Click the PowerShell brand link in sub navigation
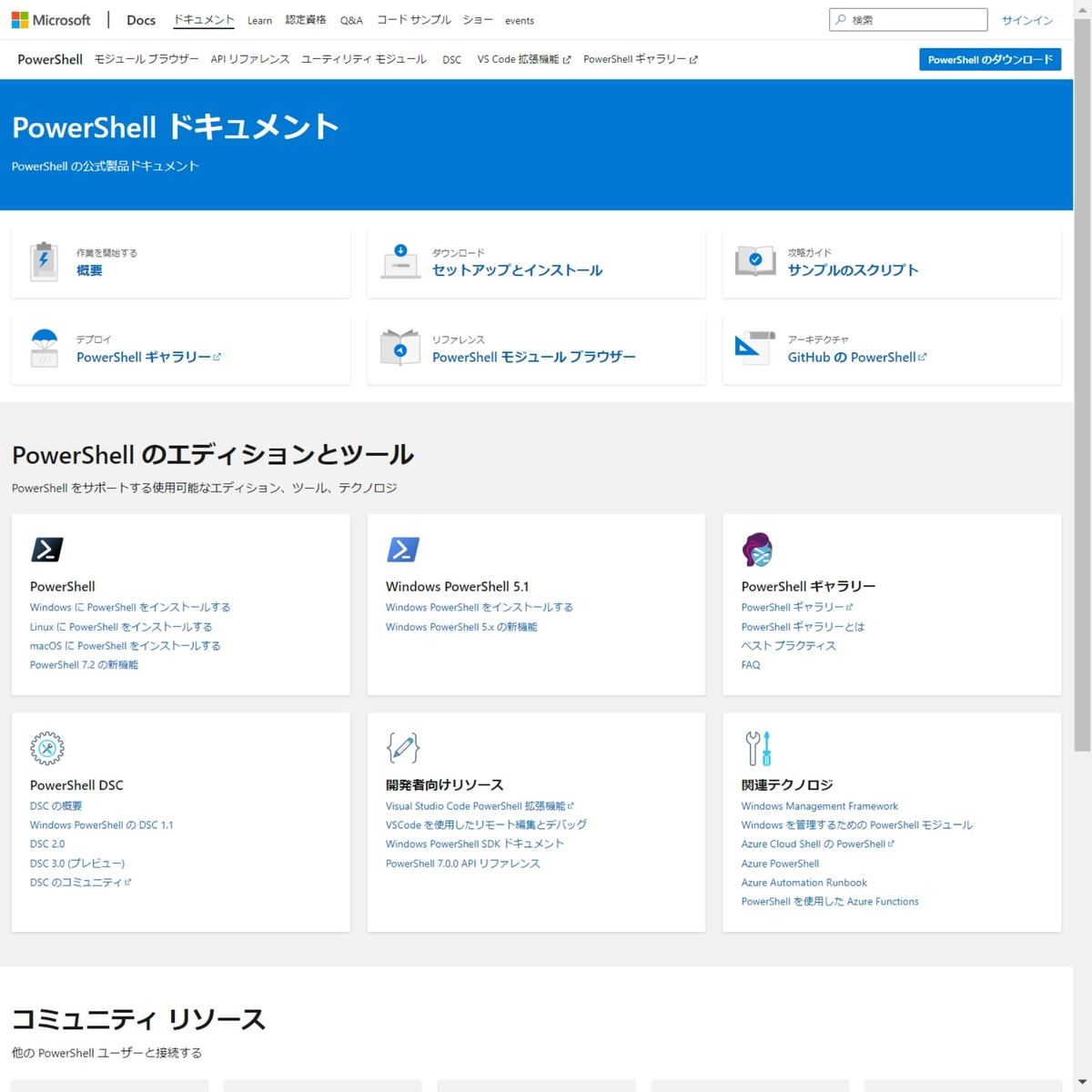Screen dimensions: 1092x1092 pyautogui.click(x=50, y=59)
